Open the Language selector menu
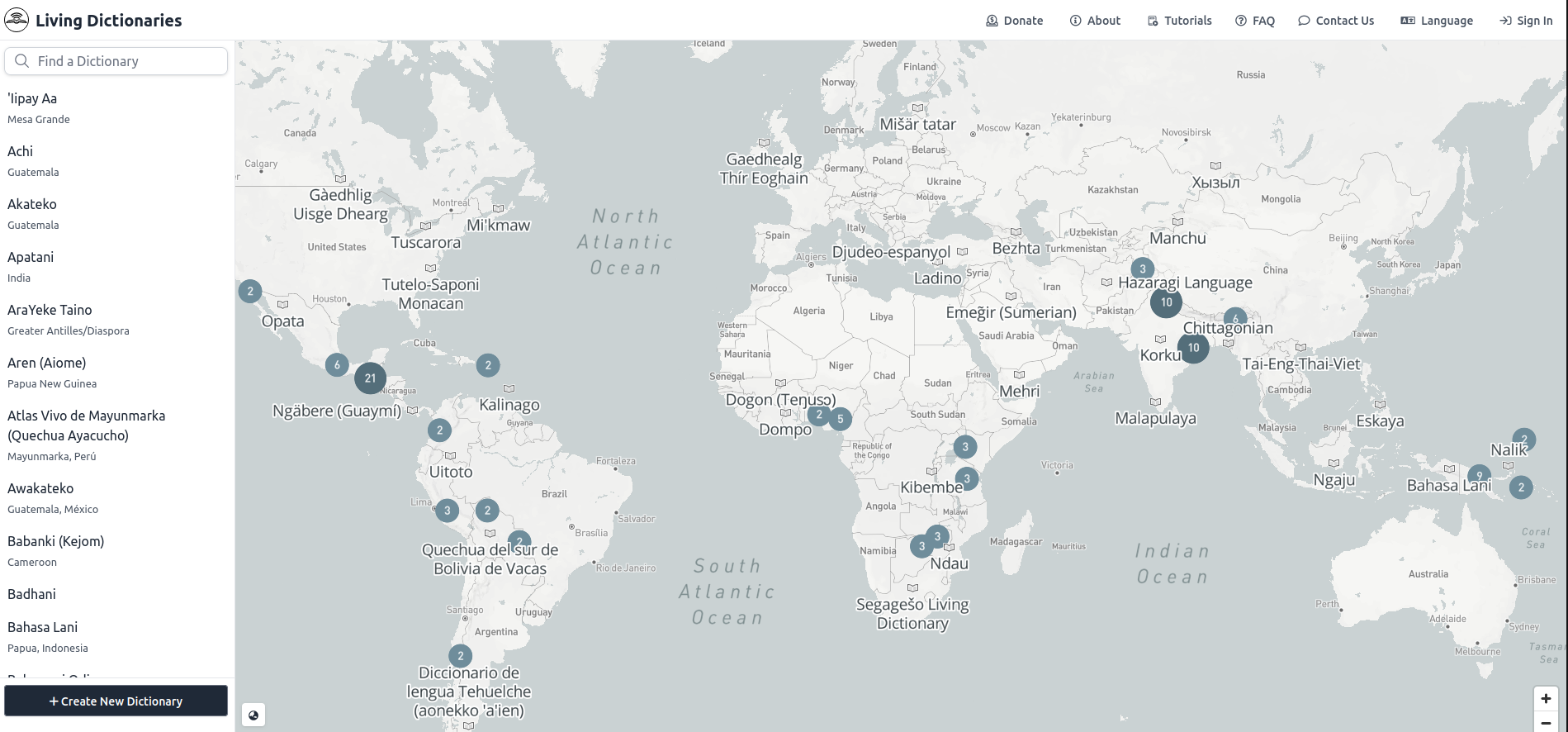1568x732 pixels. coord(1437,21)
